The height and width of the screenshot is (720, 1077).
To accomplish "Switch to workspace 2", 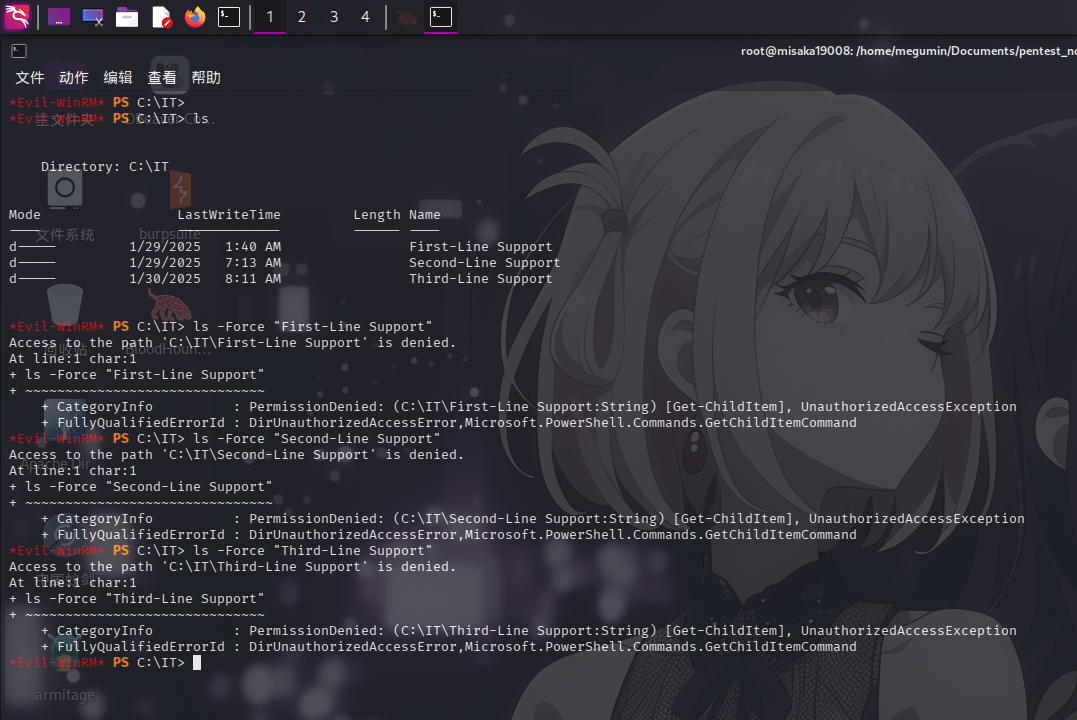I will tap(302, 16).
